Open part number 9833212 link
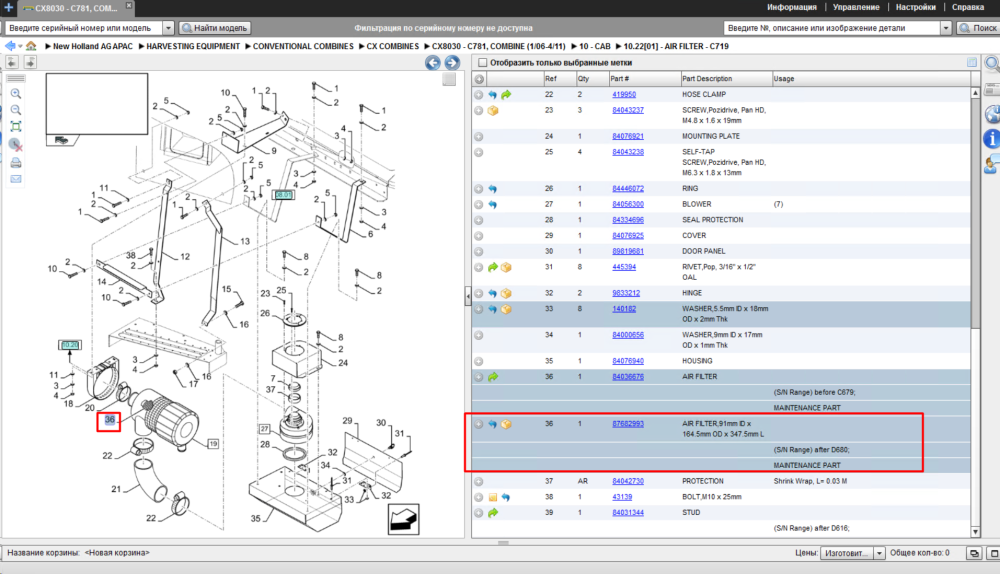 (x=626, y=293)
